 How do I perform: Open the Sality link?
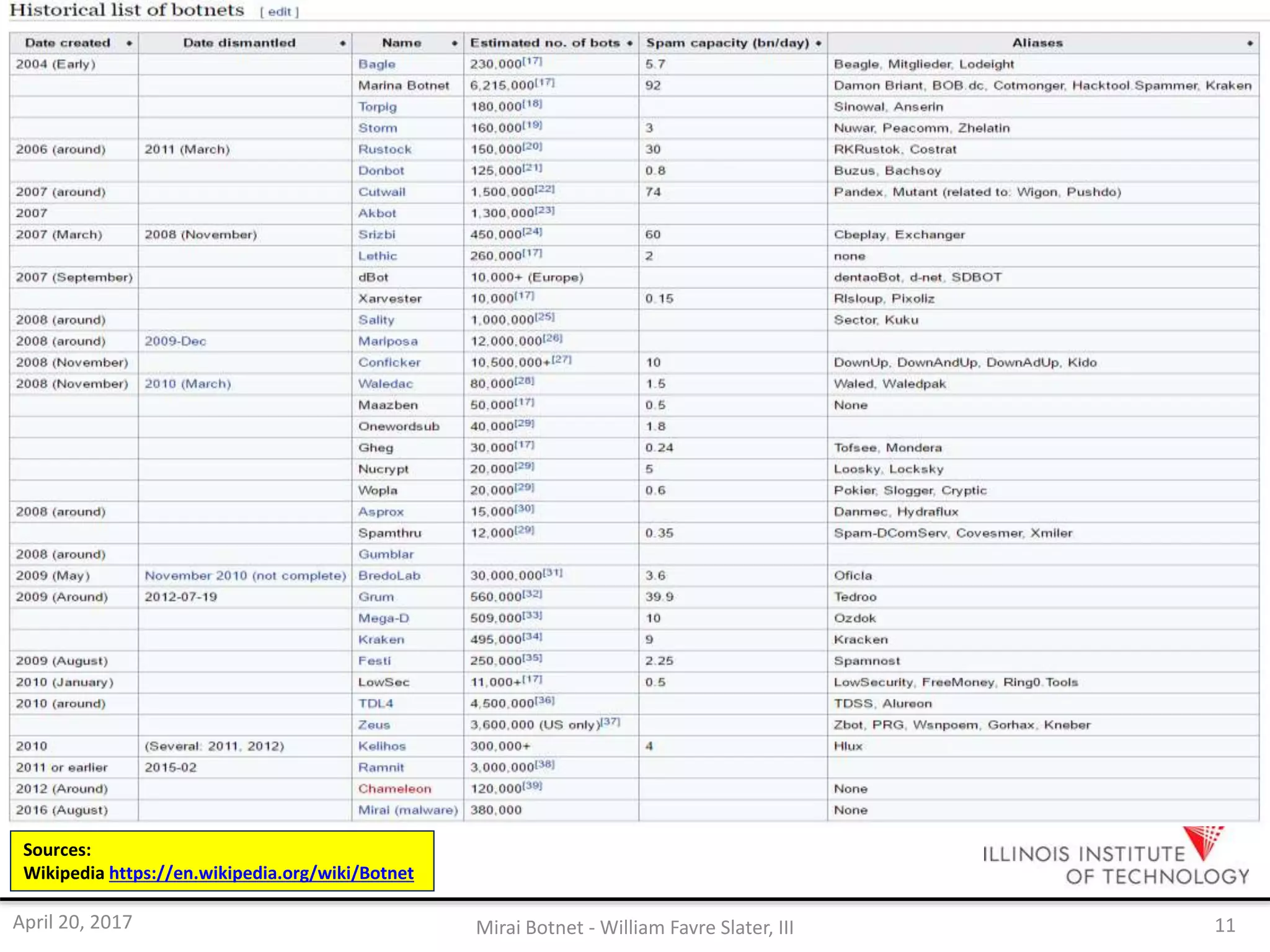tap(376, 320)
